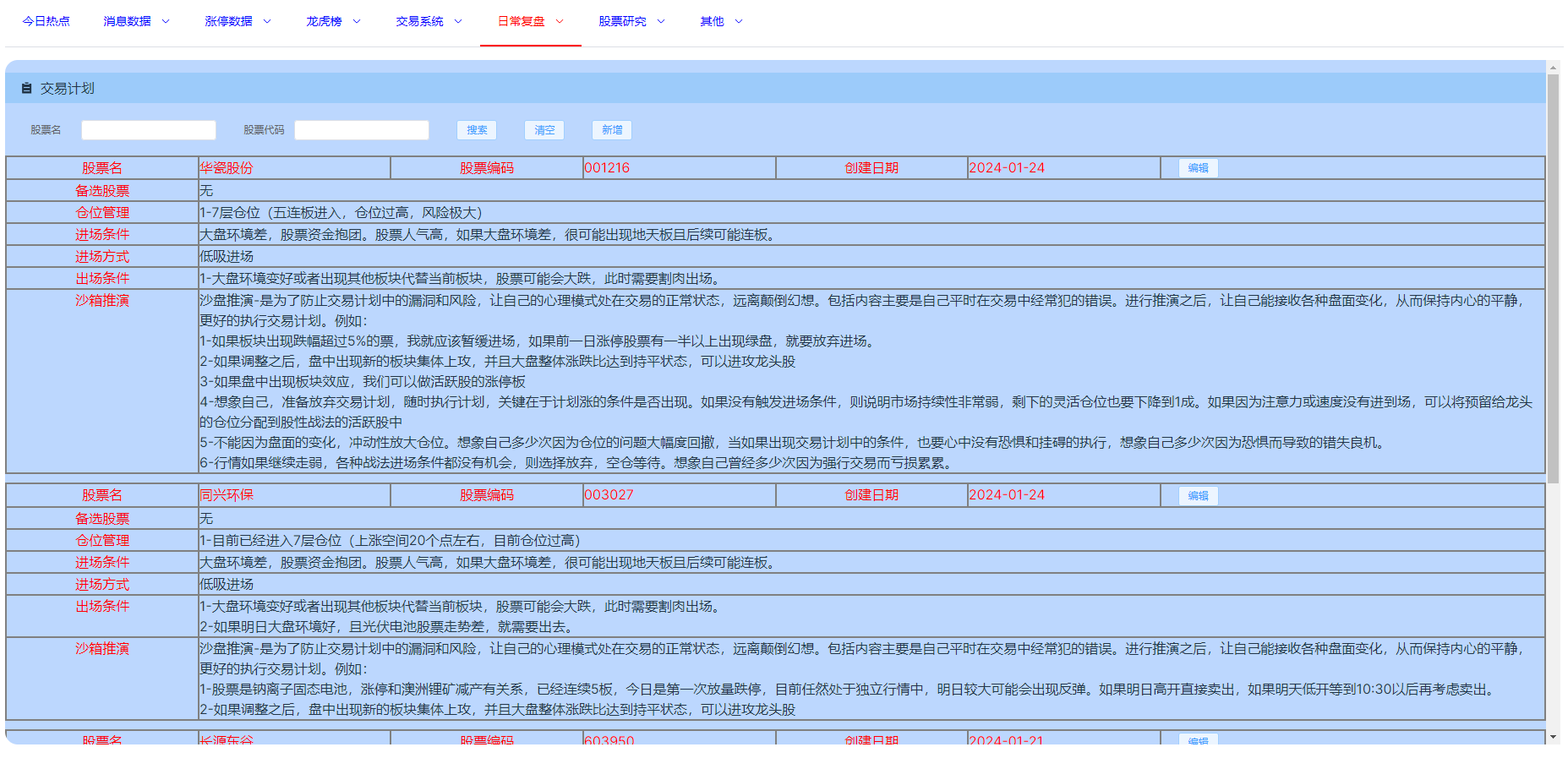This screenshot has height=758, width=1568.
Task: Click 沙箱推演 label in 华瓷股份 plan
Action: [102, 301]
